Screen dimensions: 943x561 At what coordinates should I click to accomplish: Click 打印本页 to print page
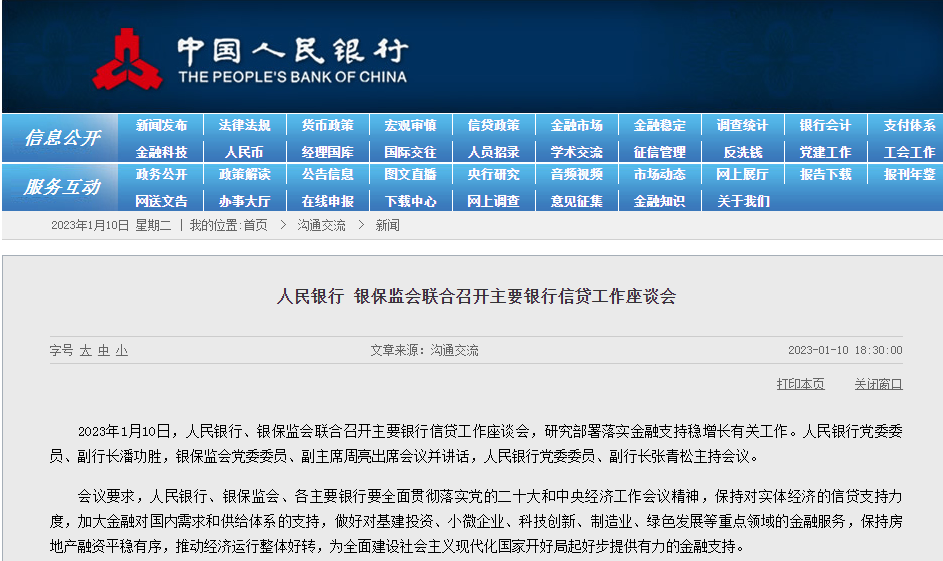pos(800,384)
